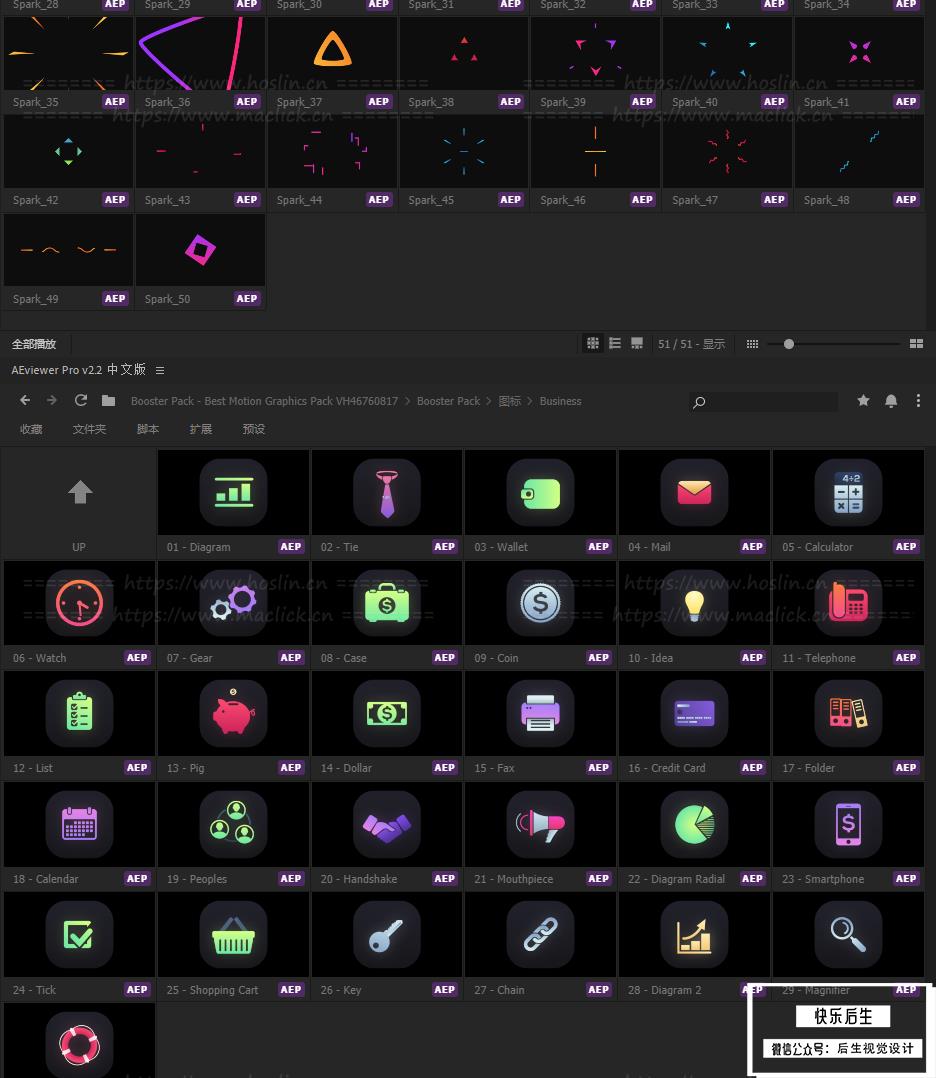936x1078 pixels.
Task: Switch to list view mode
Action: click(x=615, y=343)
